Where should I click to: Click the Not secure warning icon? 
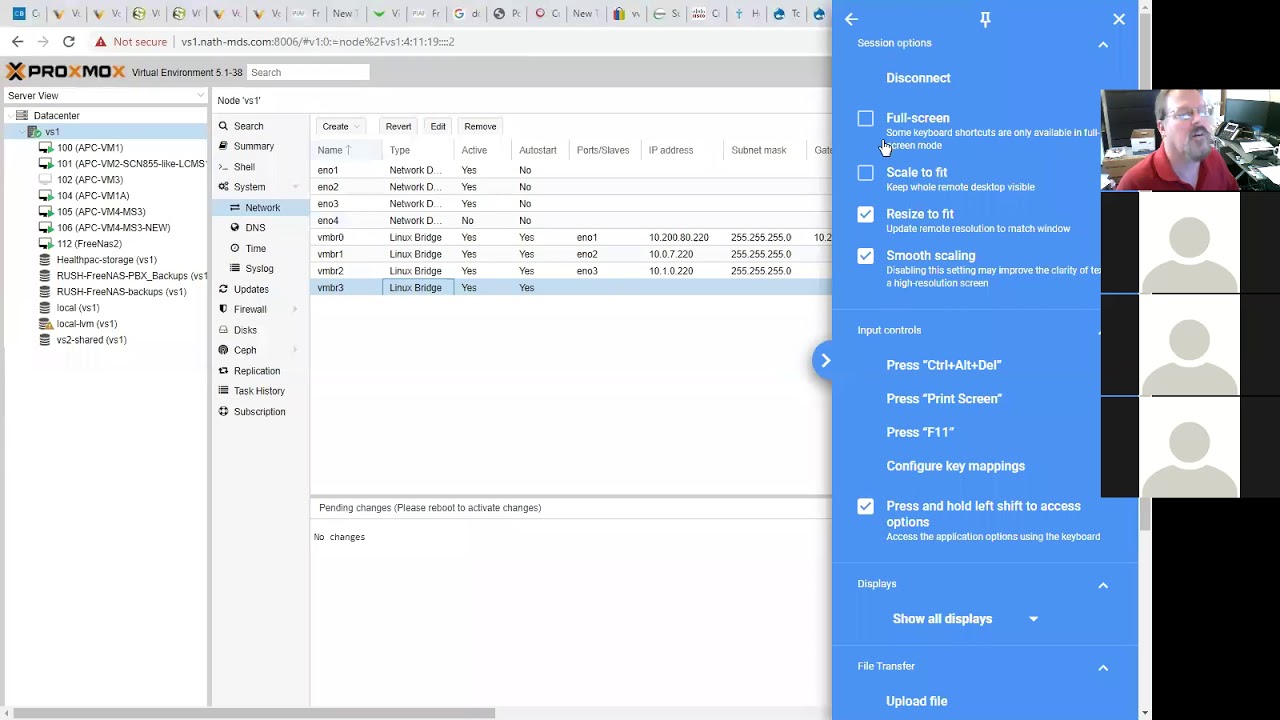click(x=101, y=42)
